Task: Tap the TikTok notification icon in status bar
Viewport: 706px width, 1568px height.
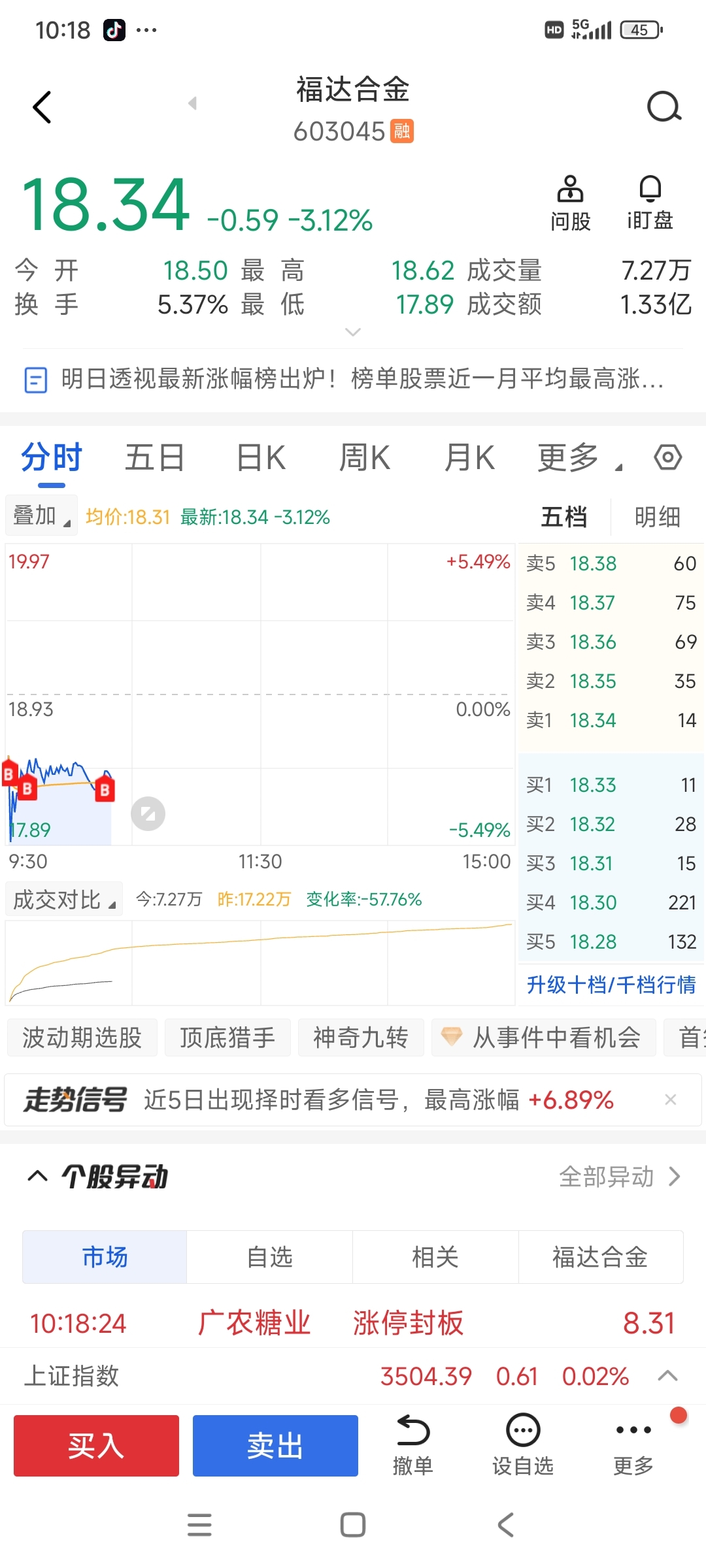Action: tap(114, 30)
